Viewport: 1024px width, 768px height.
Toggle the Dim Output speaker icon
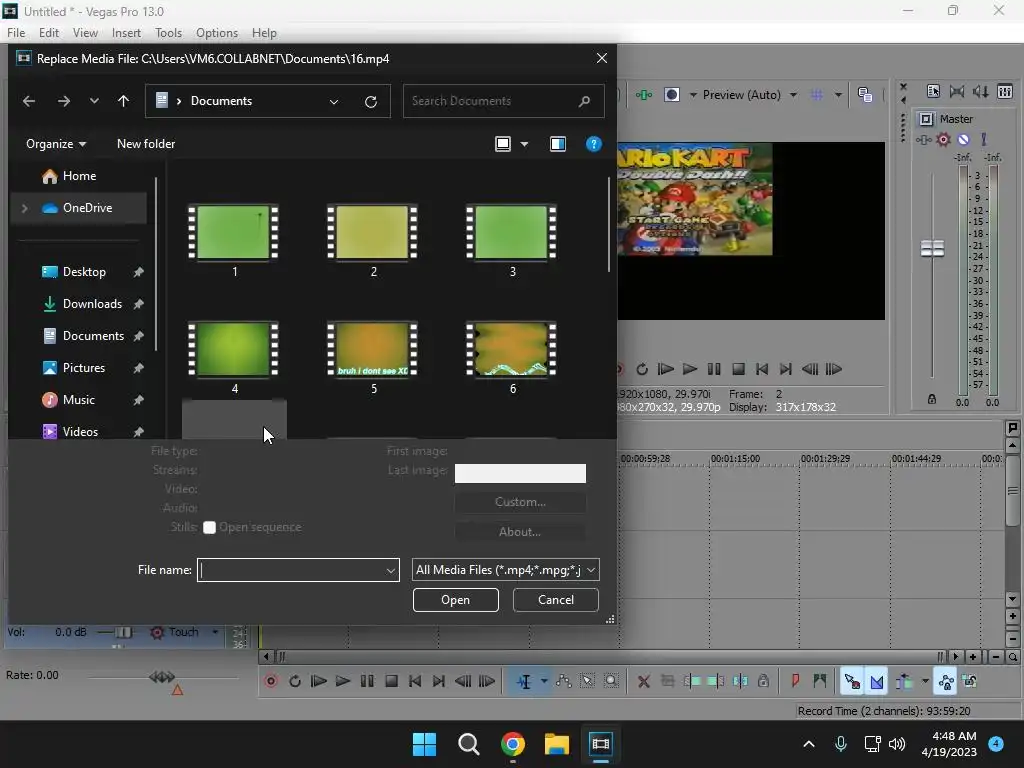pyautogui.click(x=980, y=91)
